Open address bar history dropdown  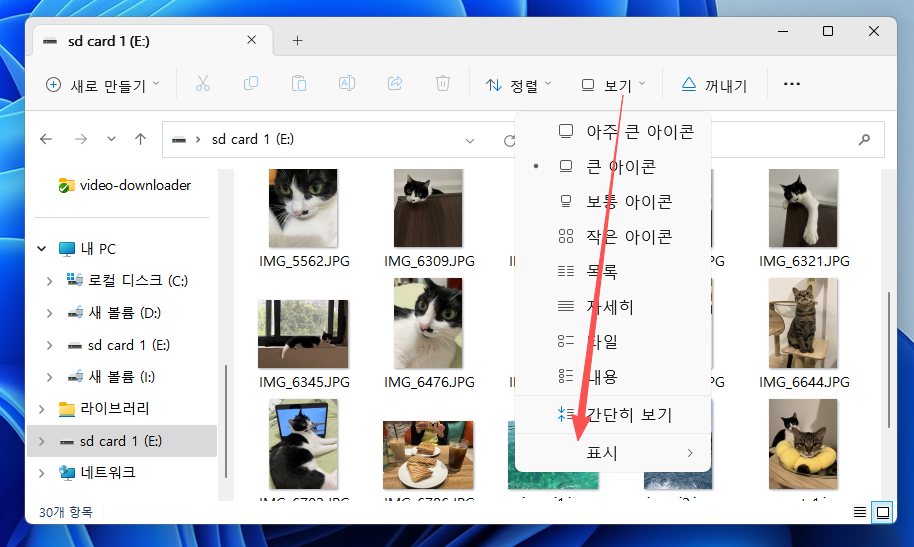(x=470, y=141)
